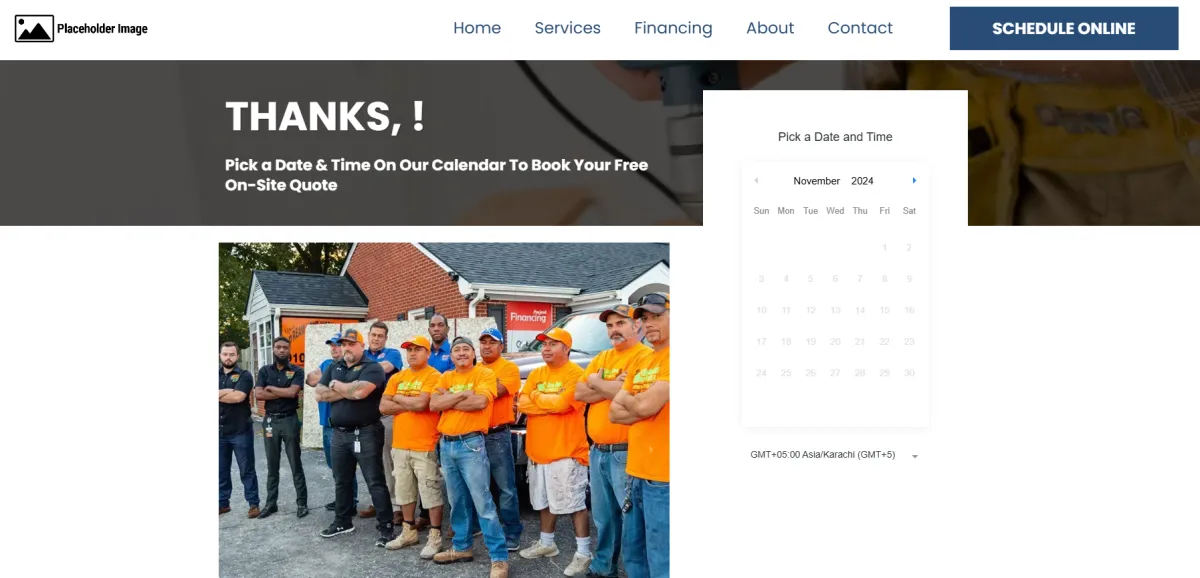Click the SCHEDULE ONLINE button

pos(1064,28)
